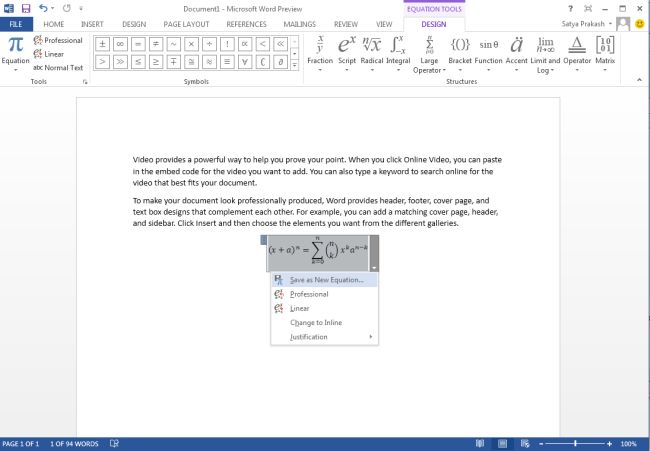Insert the factorial exclamation symbol
Image resolution: width=650 pixels, height=451 pixels.
point(227,44)
